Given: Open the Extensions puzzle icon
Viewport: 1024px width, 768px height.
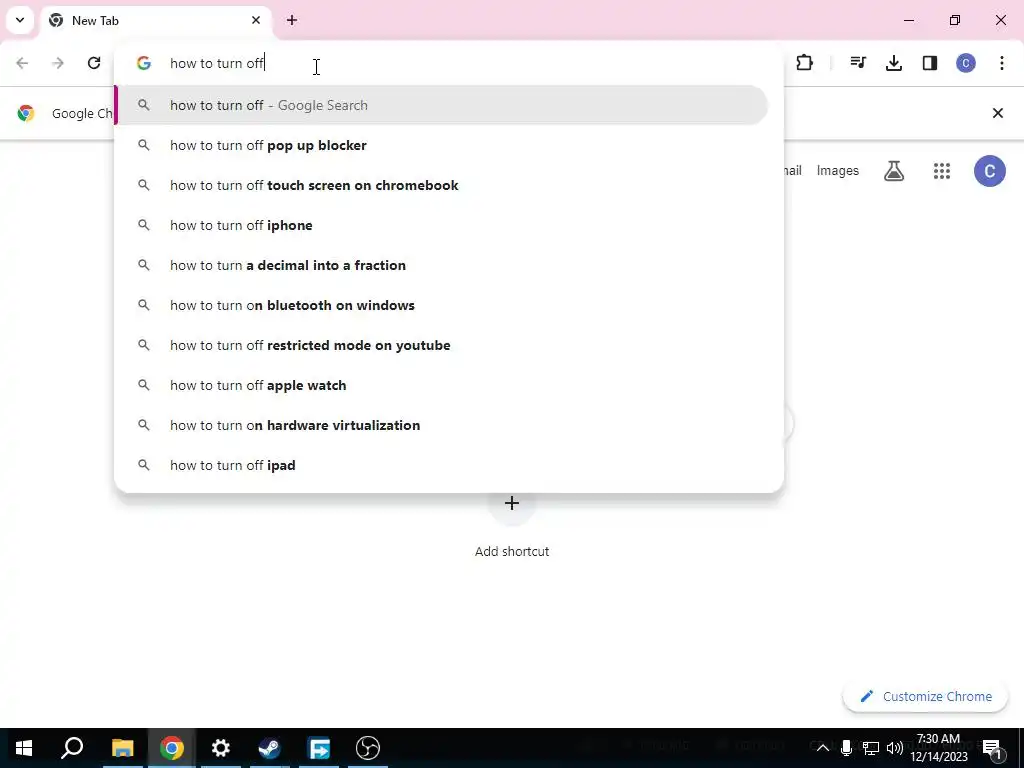Looking at the screenshot, I should [x=805, y=63].
